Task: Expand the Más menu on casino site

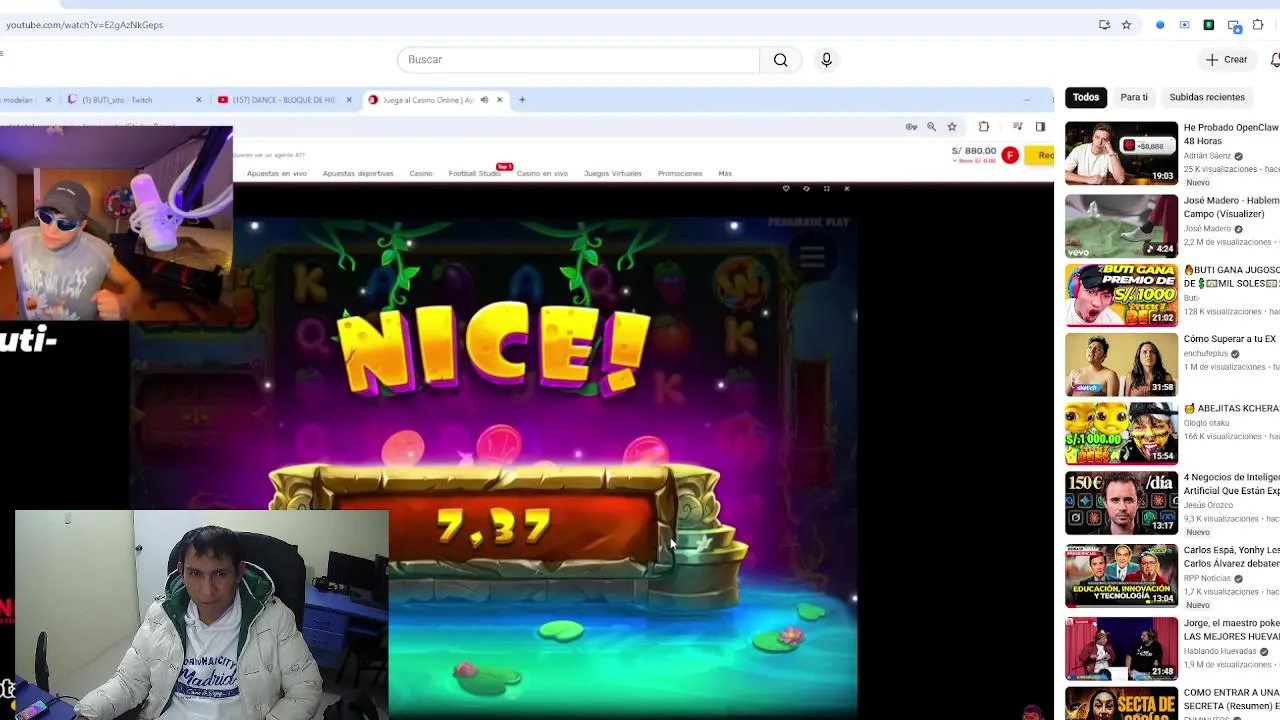Action: 725,174
